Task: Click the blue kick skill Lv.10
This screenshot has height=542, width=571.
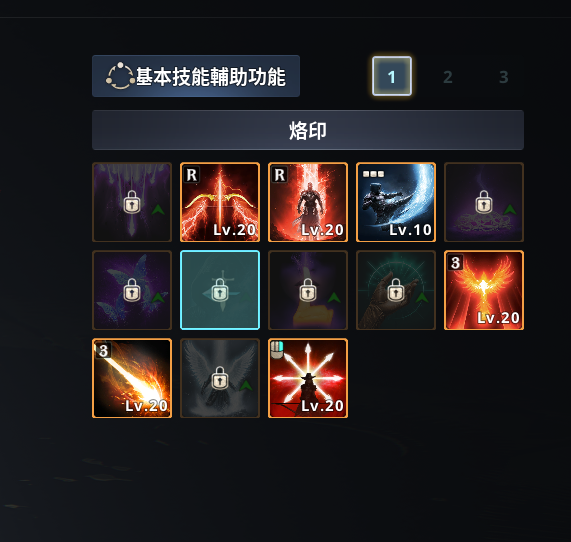Action: [x=396, y=202]
